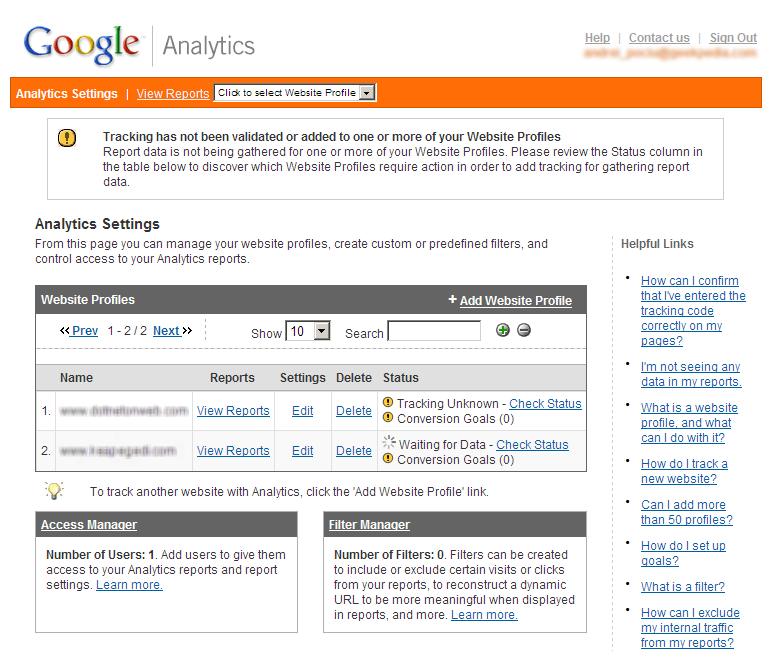
Task: Check Status for Tracking Unknown profile
Action: point(545,404)
